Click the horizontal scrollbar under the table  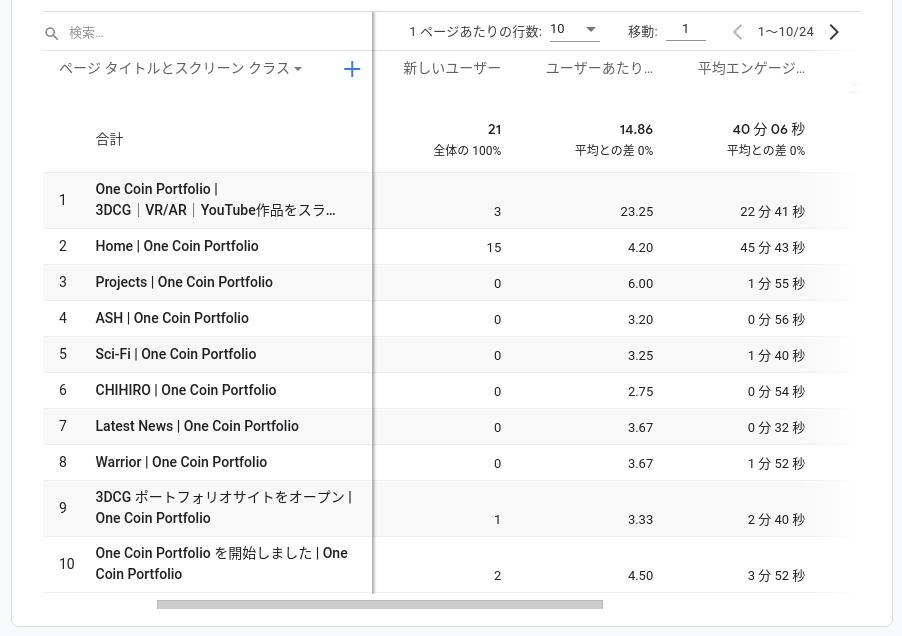(x=380, y=604)
